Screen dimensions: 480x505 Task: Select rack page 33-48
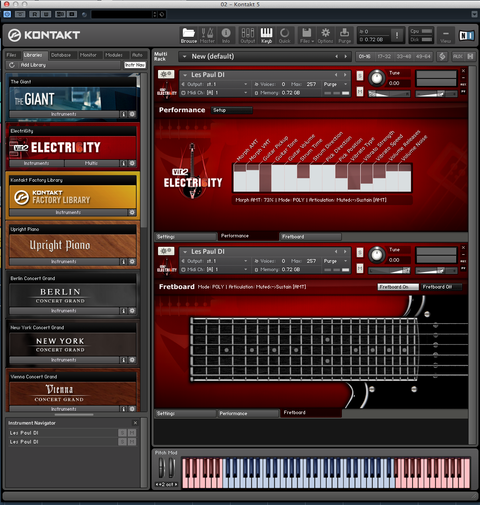tap(404, 56)
